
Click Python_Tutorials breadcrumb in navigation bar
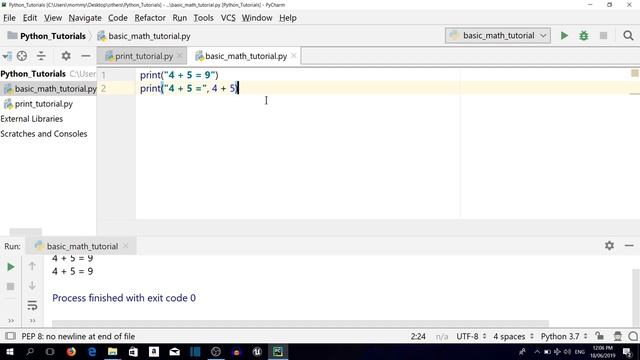(47, 36)
